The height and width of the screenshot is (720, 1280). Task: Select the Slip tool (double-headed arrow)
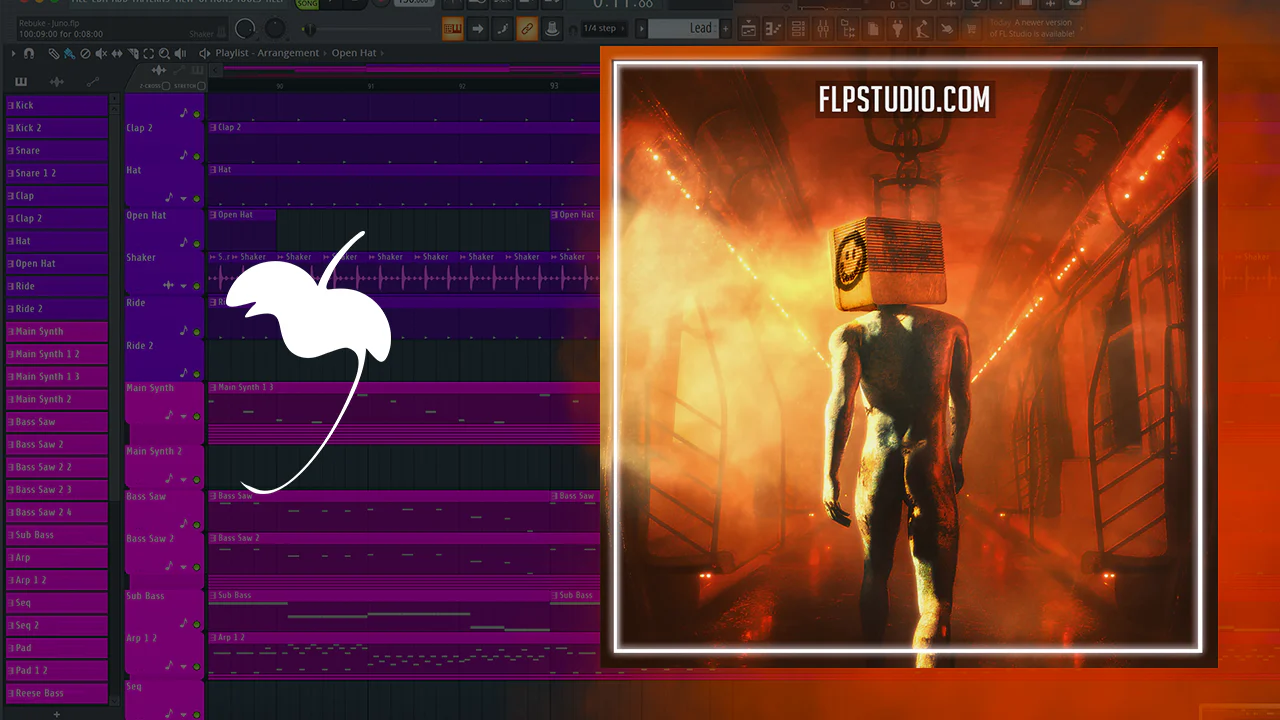[117, 53]
